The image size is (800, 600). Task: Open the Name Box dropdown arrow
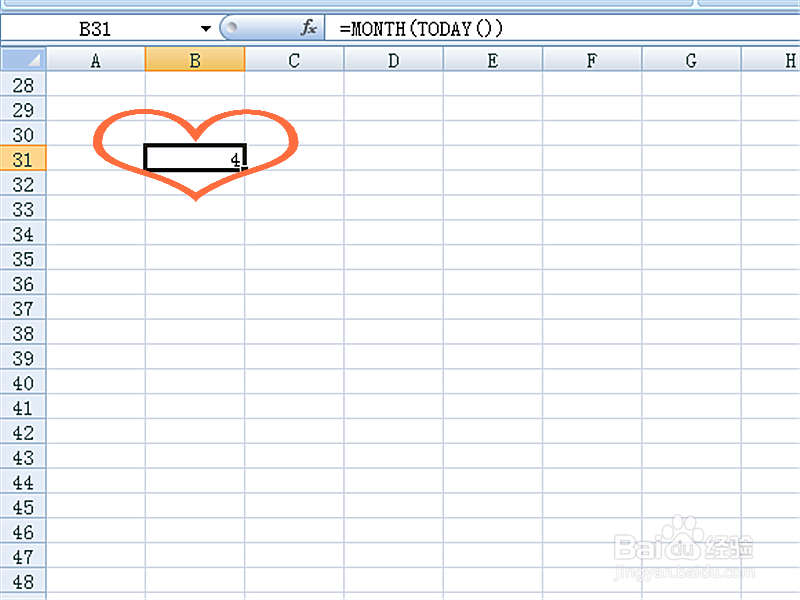pyautogui.click(x=206, y=29)
